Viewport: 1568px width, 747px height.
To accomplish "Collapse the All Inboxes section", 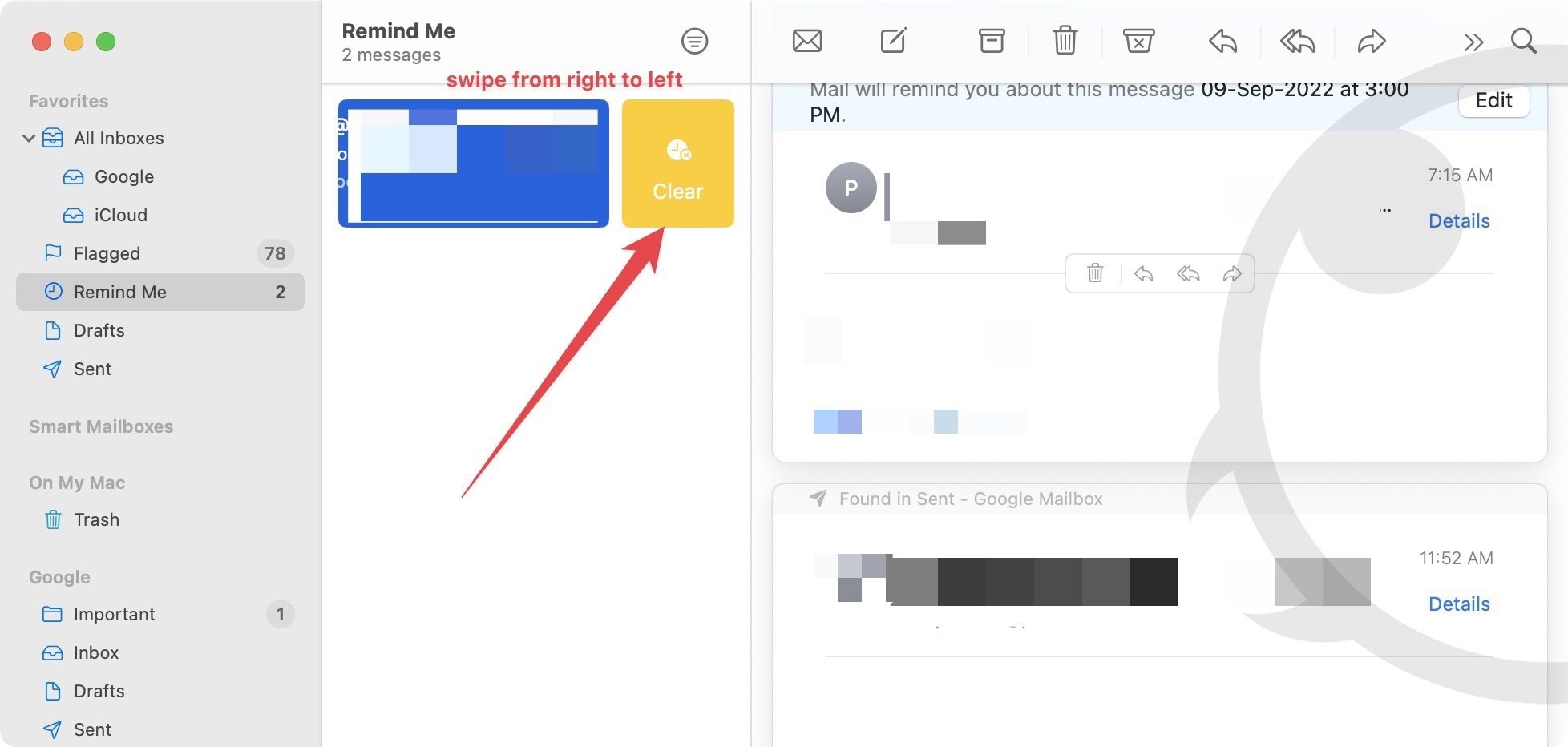I will click(x=30, y=138).
